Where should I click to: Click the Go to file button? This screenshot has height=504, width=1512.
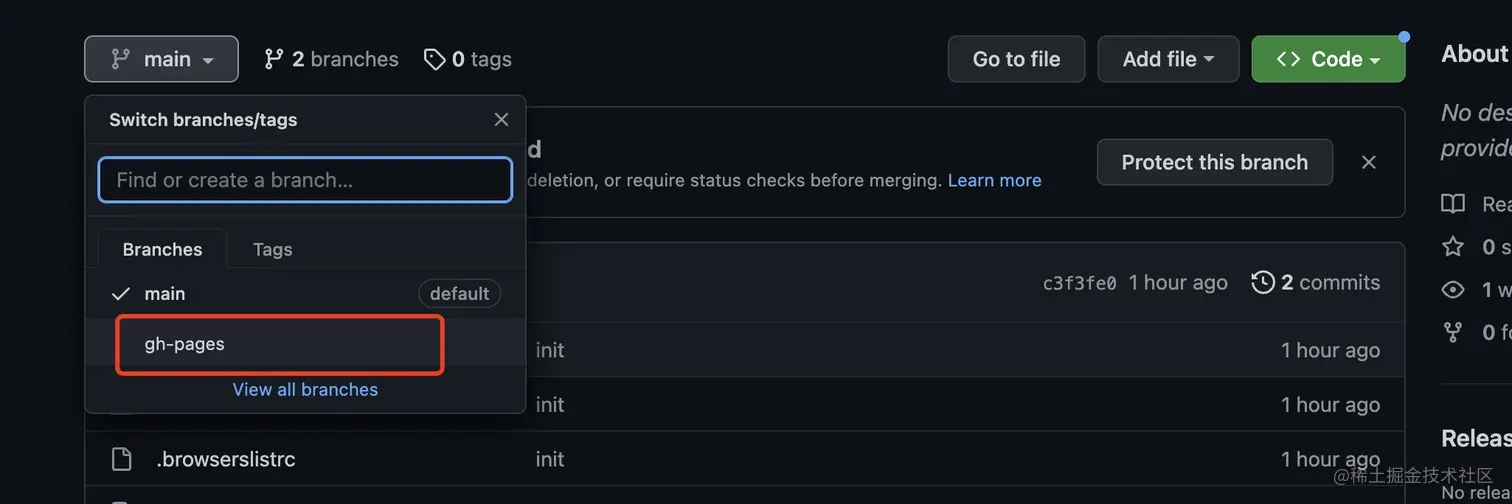(x=1016, y=59)
